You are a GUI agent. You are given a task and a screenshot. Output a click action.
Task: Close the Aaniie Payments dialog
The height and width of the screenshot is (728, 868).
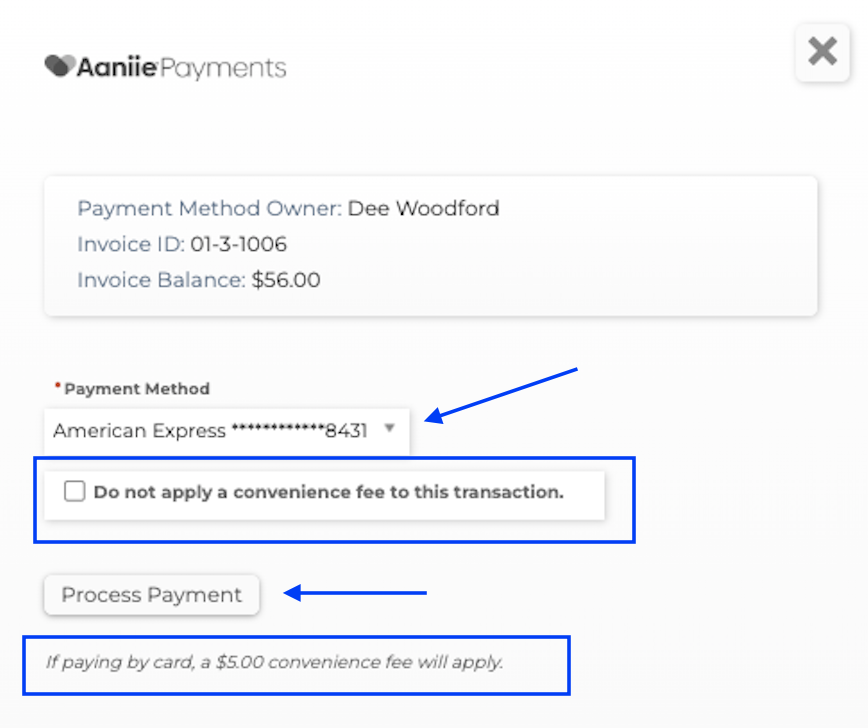click(822, 51)
